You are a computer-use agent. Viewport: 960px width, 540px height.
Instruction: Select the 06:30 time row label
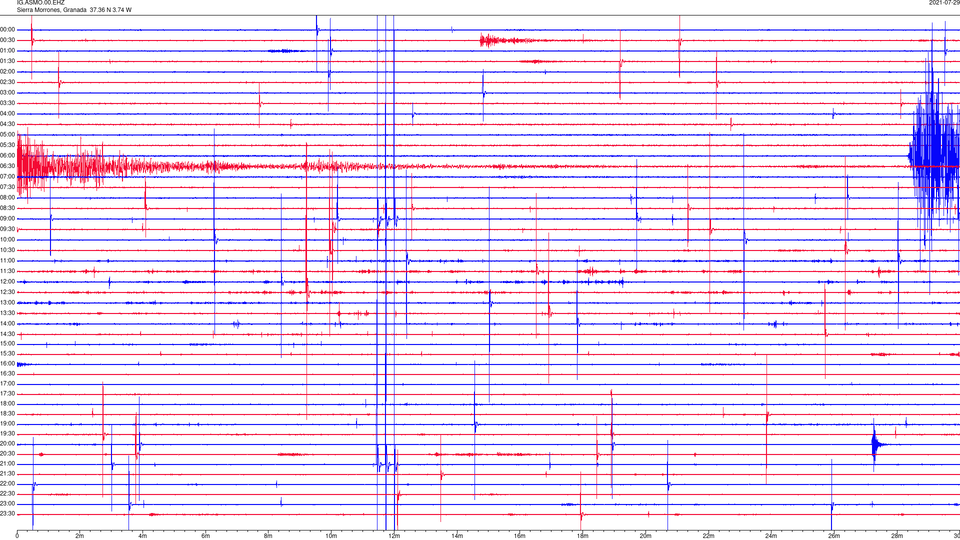coord(7,166)
